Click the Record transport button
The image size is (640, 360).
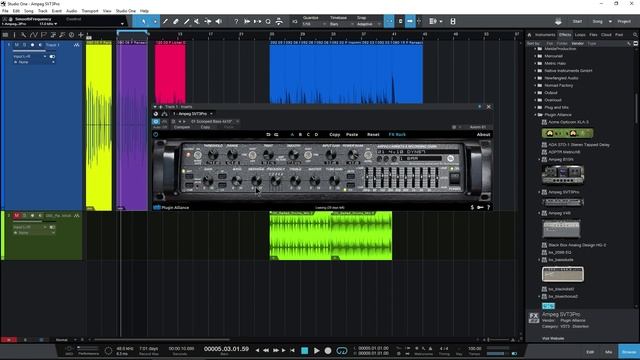(x=328, y=351)
